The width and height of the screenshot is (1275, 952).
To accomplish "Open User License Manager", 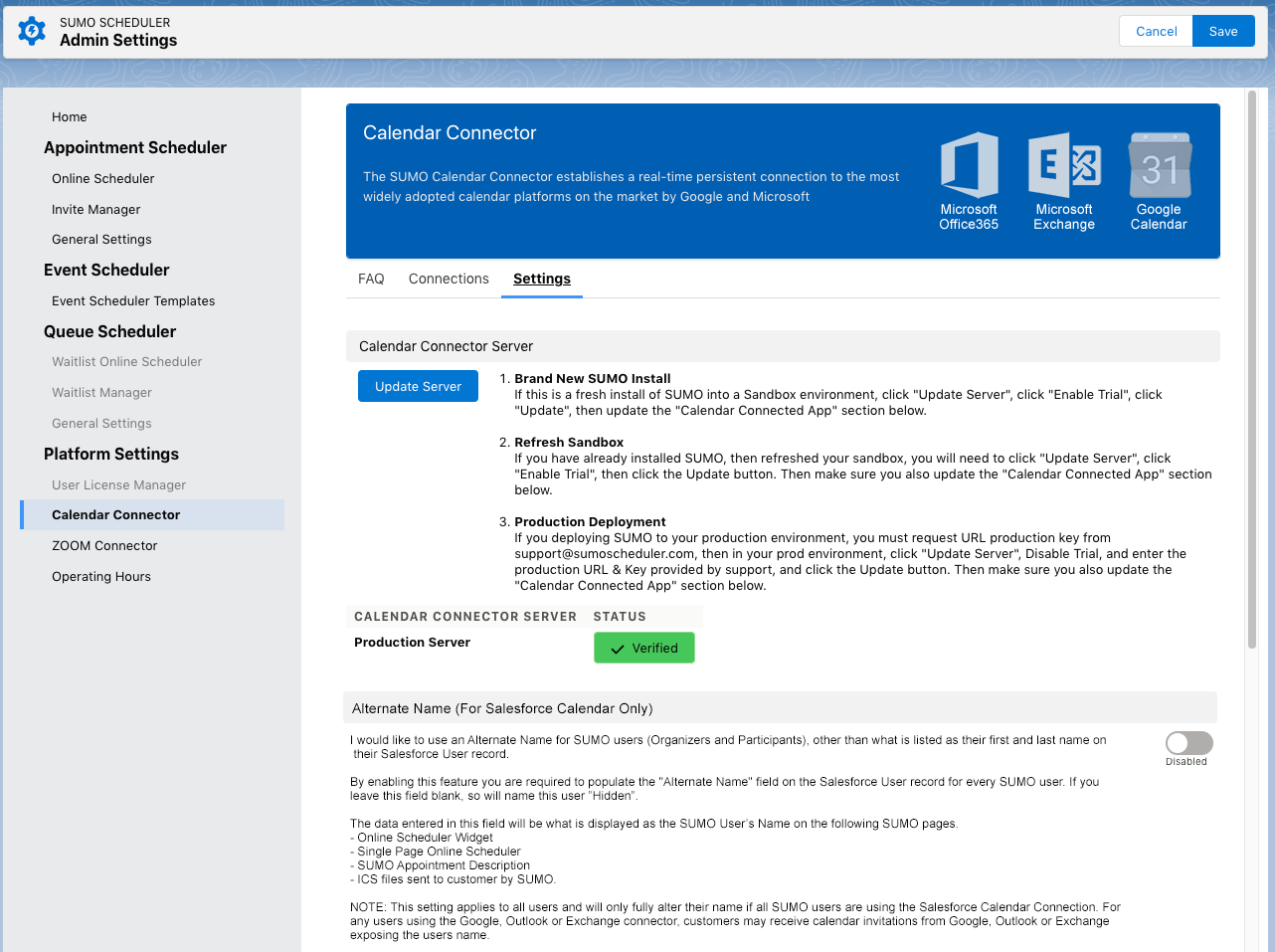I will point(119,484).
